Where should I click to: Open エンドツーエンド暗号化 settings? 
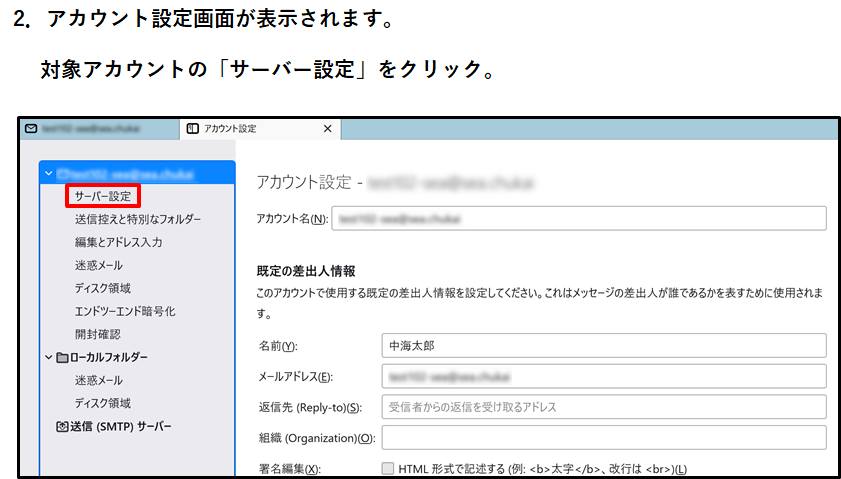click(x=124, y=311)
